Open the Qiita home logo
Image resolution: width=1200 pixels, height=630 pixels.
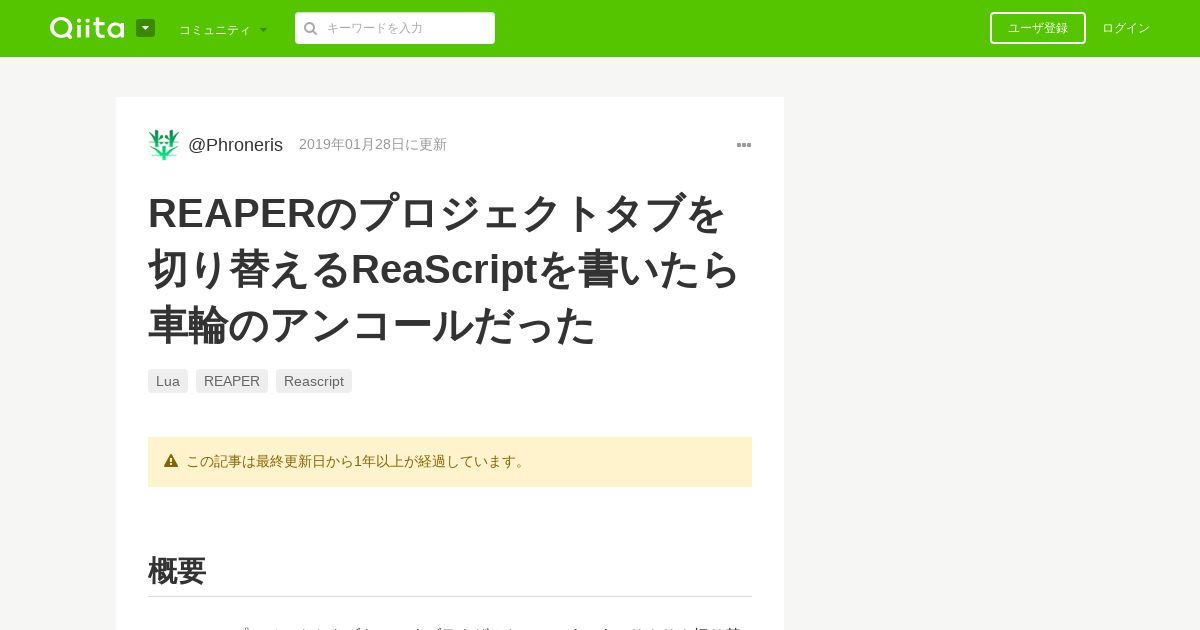click(87, 28)
